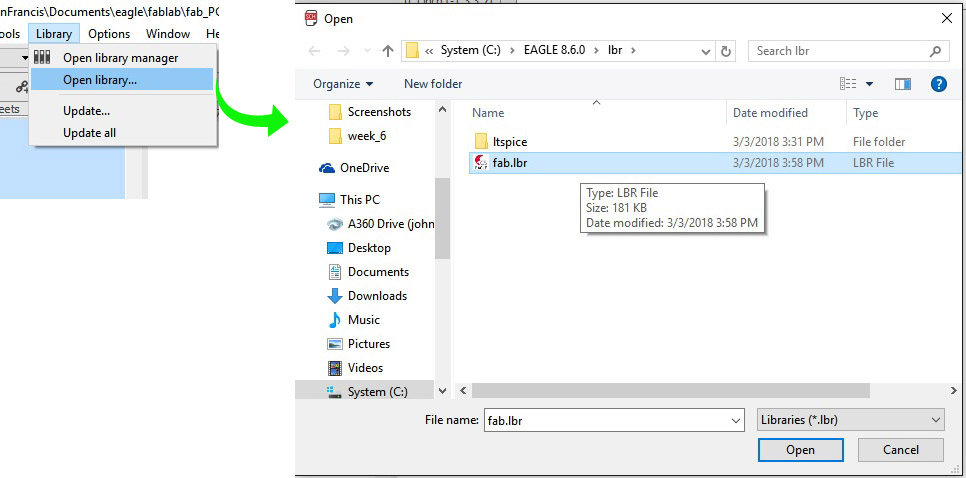This screenshot has width=966, height=478.
Task: Expand the File name combo dropdown
Action: coord(736,421)
